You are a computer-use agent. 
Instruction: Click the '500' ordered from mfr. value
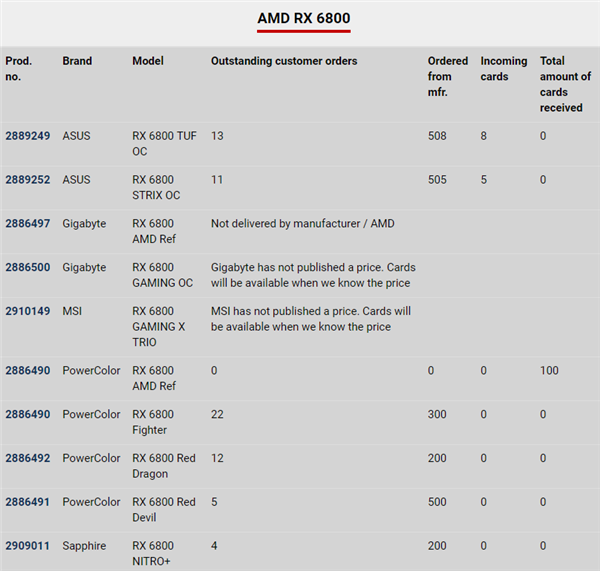point(437,502)
